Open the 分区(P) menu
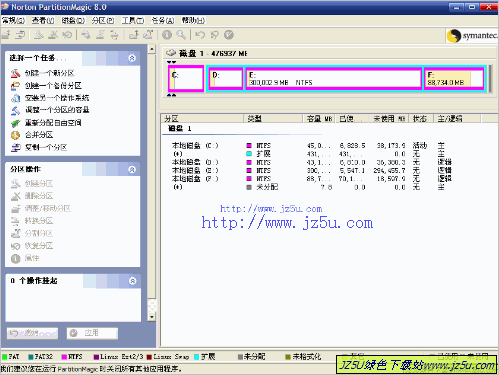499x375 pixels. point(103,21)
